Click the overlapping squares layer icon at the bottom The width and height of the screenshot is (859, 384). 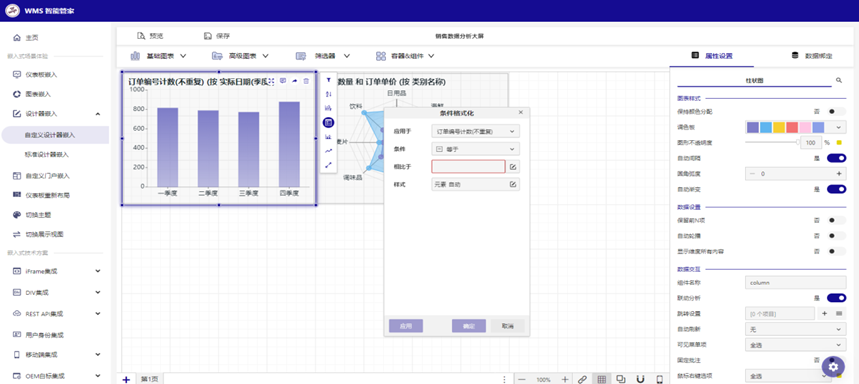tap(621, 379)
